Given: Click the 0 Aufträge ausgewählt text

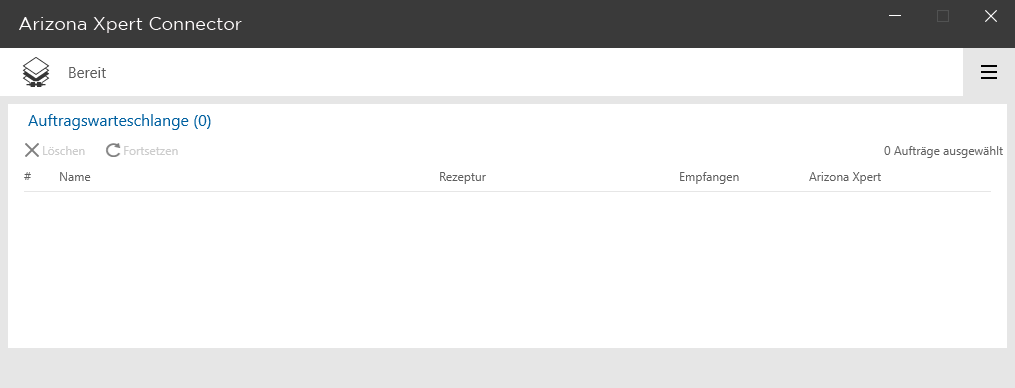Looking at the screenshot, I should [x=943, y=151].
